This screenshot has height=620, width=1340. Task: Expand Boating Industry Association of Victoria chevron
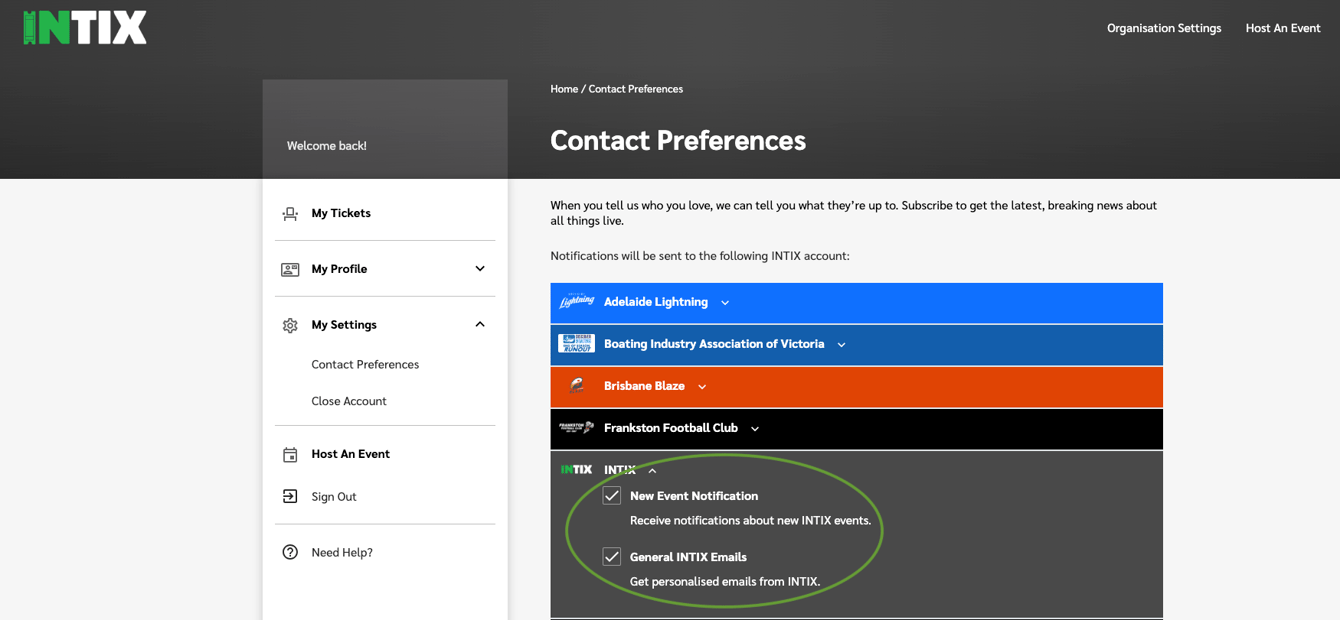coord(841,345)
